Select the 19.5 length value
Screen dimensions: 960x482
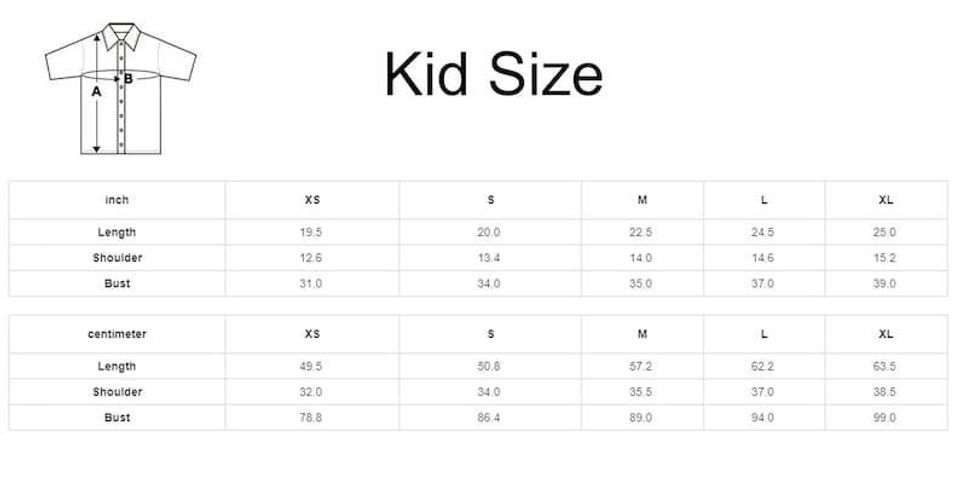[312, 232]
